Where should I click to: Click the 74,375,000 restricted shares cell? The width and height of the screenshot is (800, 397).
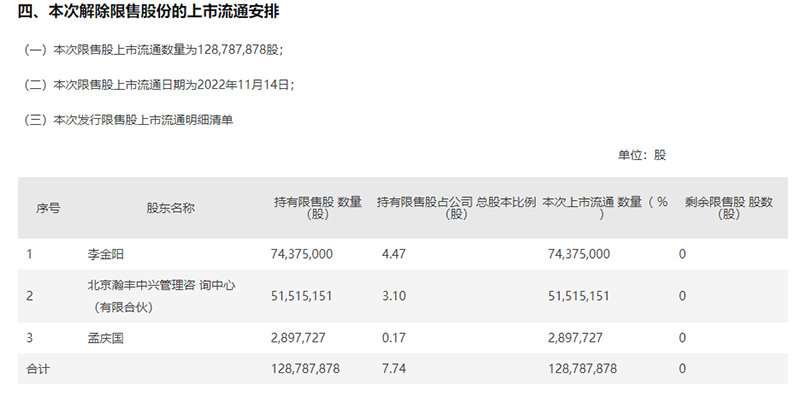pos(302,254)
